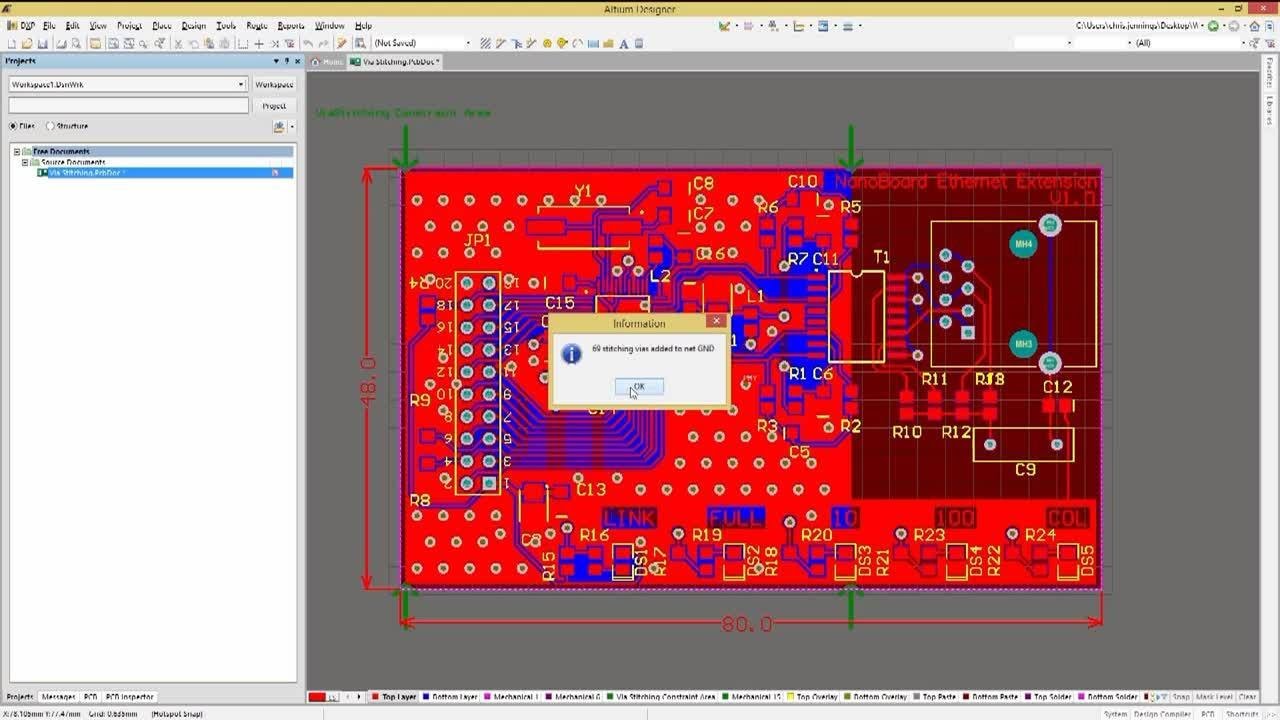The image size is (1280, 720).
Task: Switch to the Top Paste layer tab
Action: tap(933, 697)
